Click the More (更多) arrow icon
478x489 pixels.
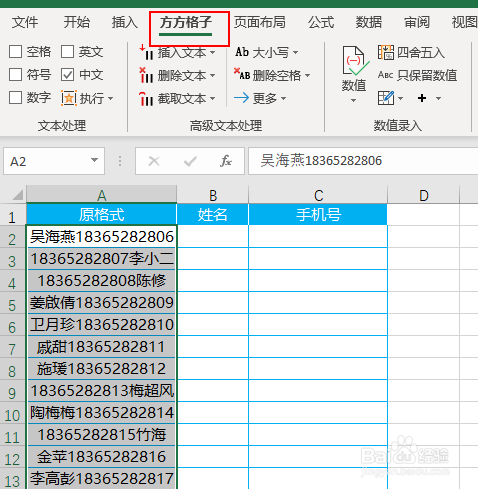[241, 98]
